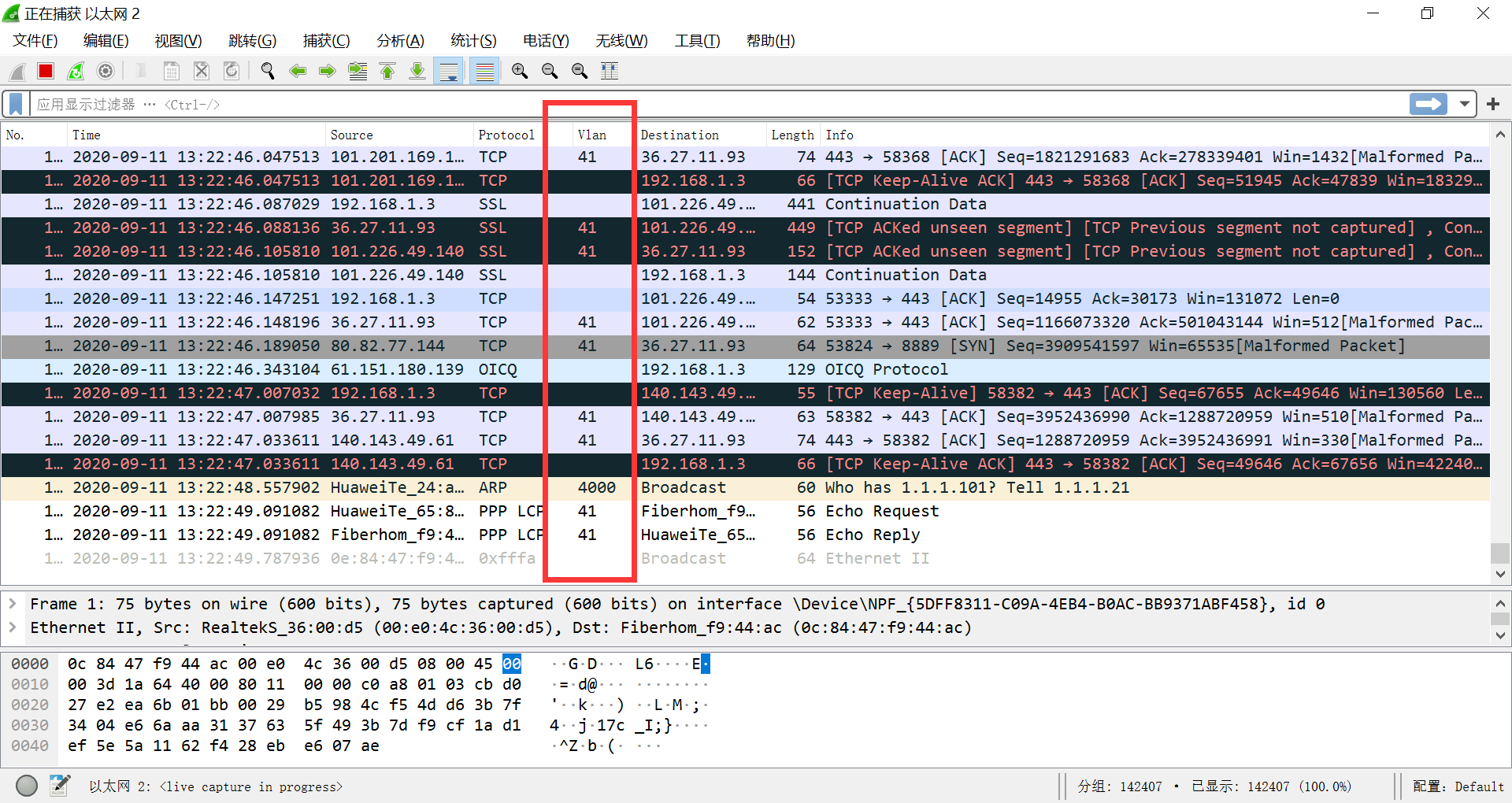Image resolution: width=1512 pixels, height=803 pixels.
Task: Apply the display filter with blue arrow button
Action: 1428,103
